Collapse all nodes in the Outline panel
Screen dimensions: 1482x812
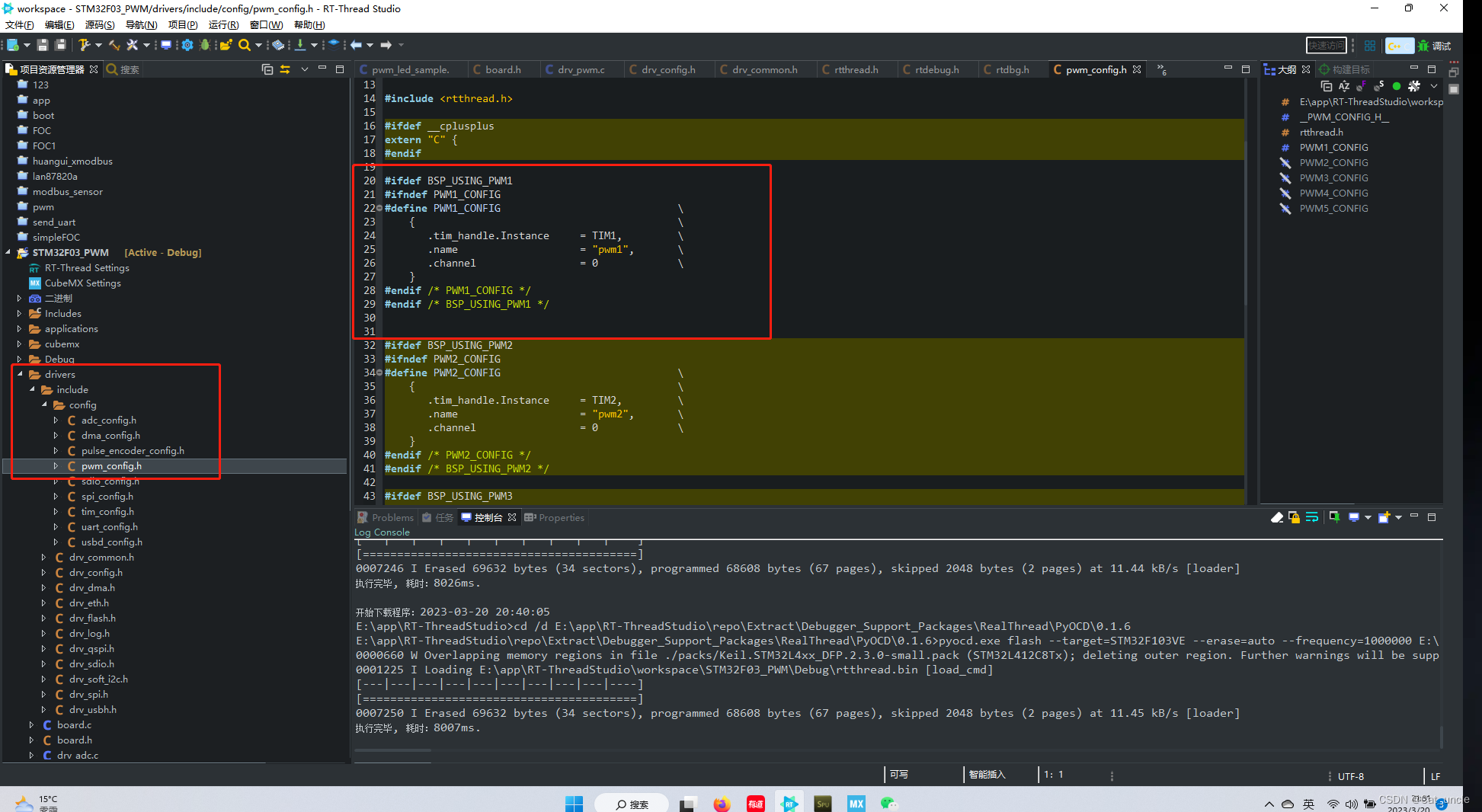1326,86
